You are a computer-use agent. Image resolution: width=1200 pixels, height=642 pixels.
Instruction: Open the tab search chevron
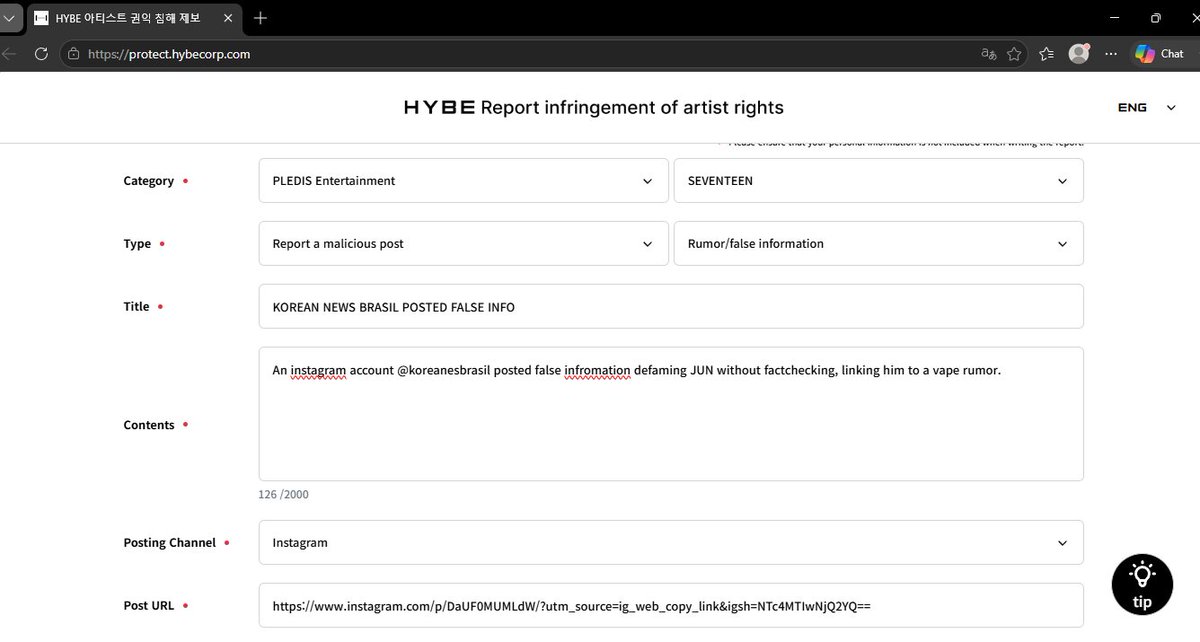pyautogui.click(x=9, y=18)
